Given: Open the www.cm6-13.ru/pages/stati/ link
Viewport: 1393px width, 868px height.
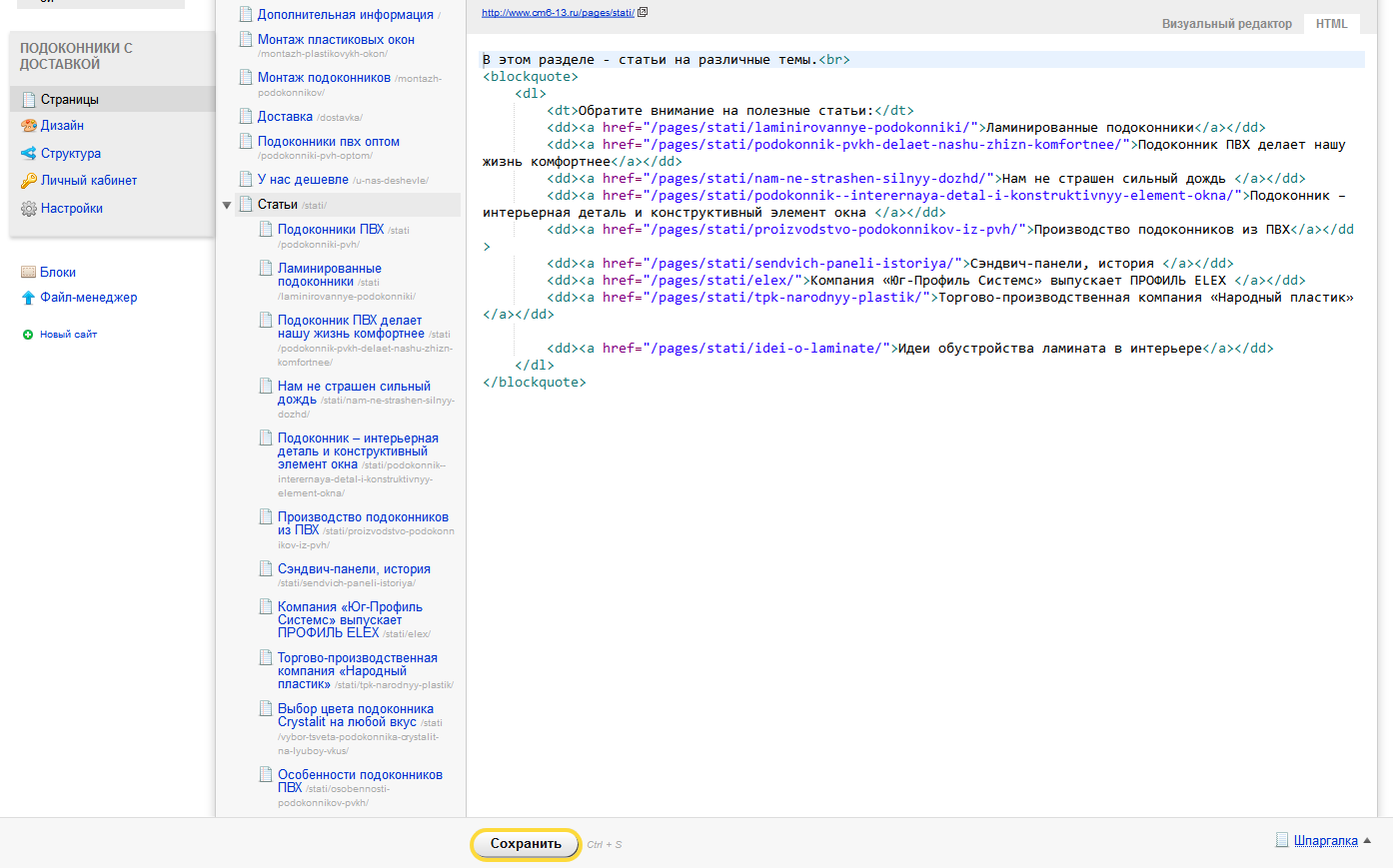Looking at the screenshot, I should coord(558,13).
